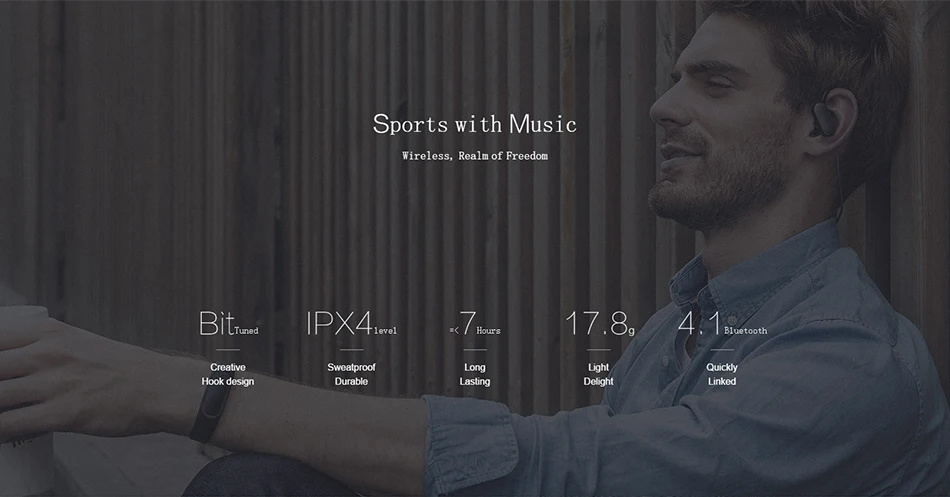Click the '7 Hours' feature heading
Viewport: 950px width, 497px height.
[x=475, y=324]
